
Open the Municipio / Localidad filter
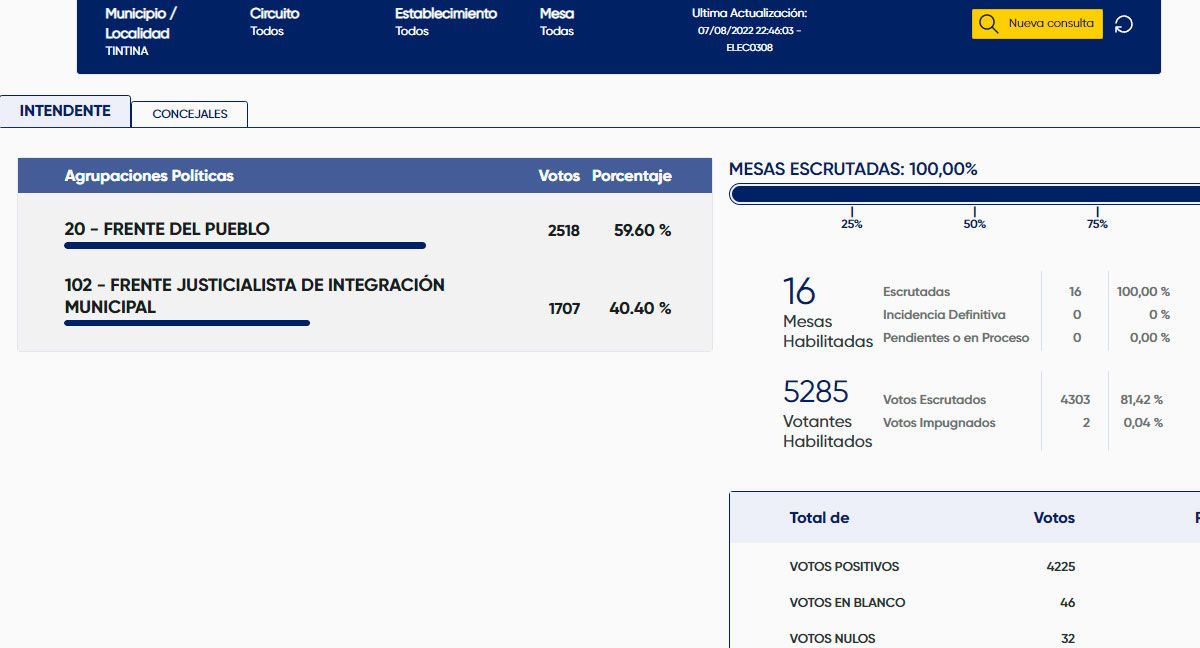click(x=140, y=31)
